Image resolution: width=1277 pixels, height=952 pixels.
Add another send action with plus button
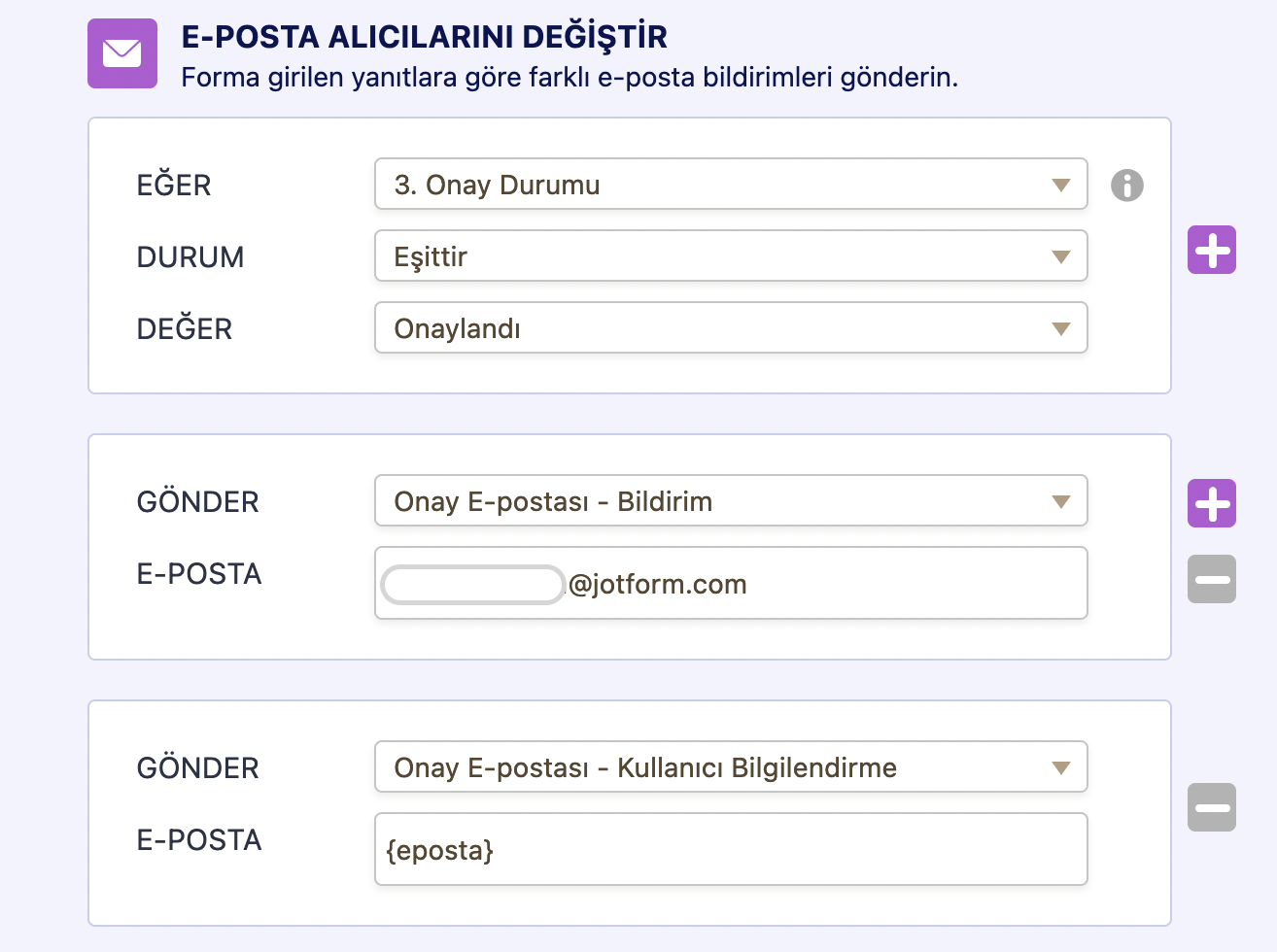point(1211,504)
